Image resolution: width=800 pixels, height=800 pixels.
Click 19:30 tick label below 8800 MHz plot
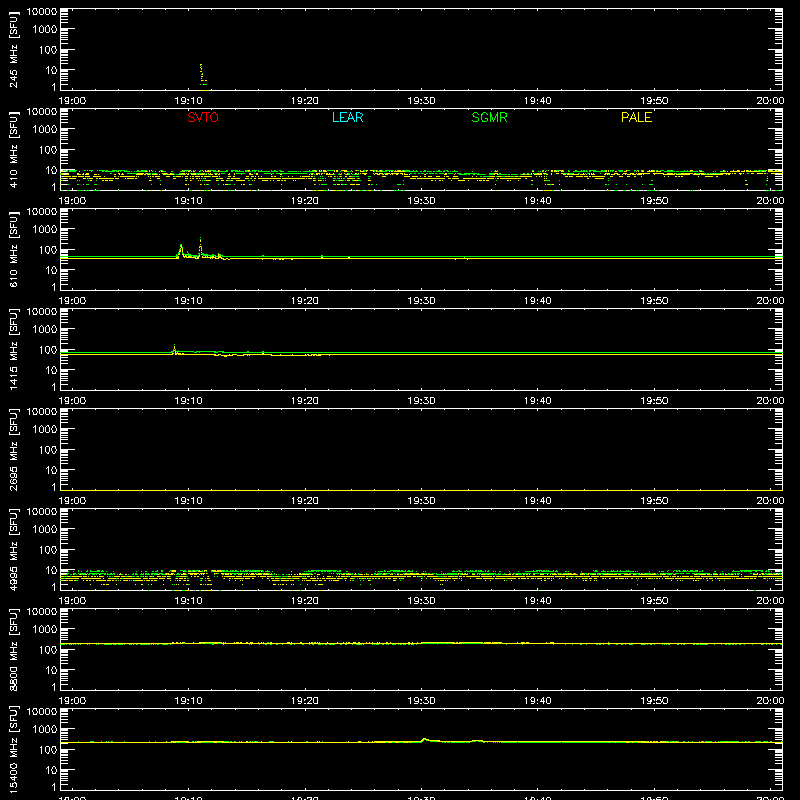click(421, 701)
